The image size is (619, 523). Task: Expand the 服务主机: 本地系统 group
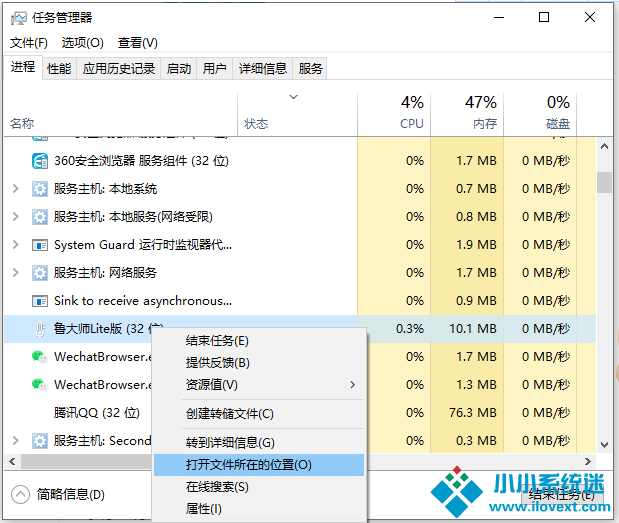click(x=16, y=189)
